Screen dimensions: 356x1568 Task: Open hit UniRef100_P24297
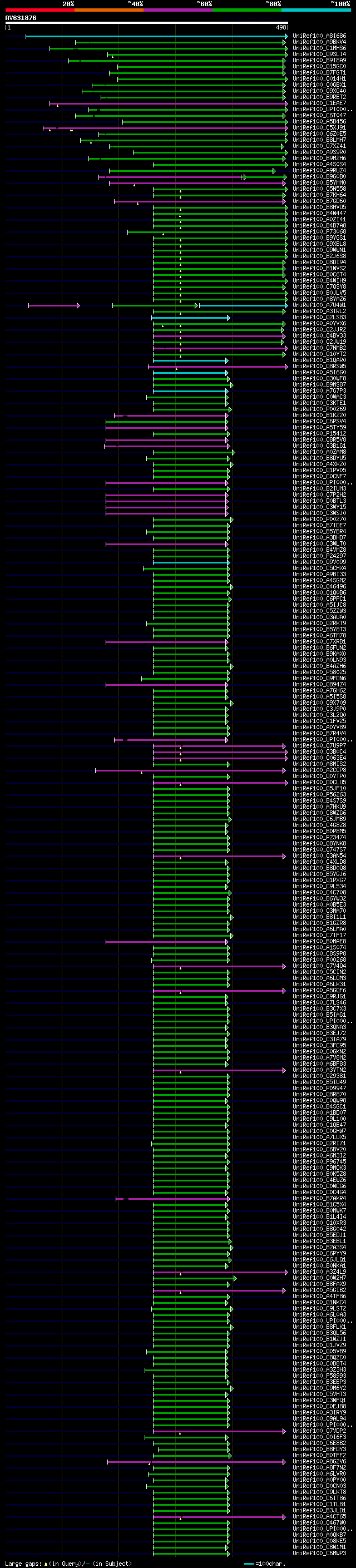click(x=319, y=556)
